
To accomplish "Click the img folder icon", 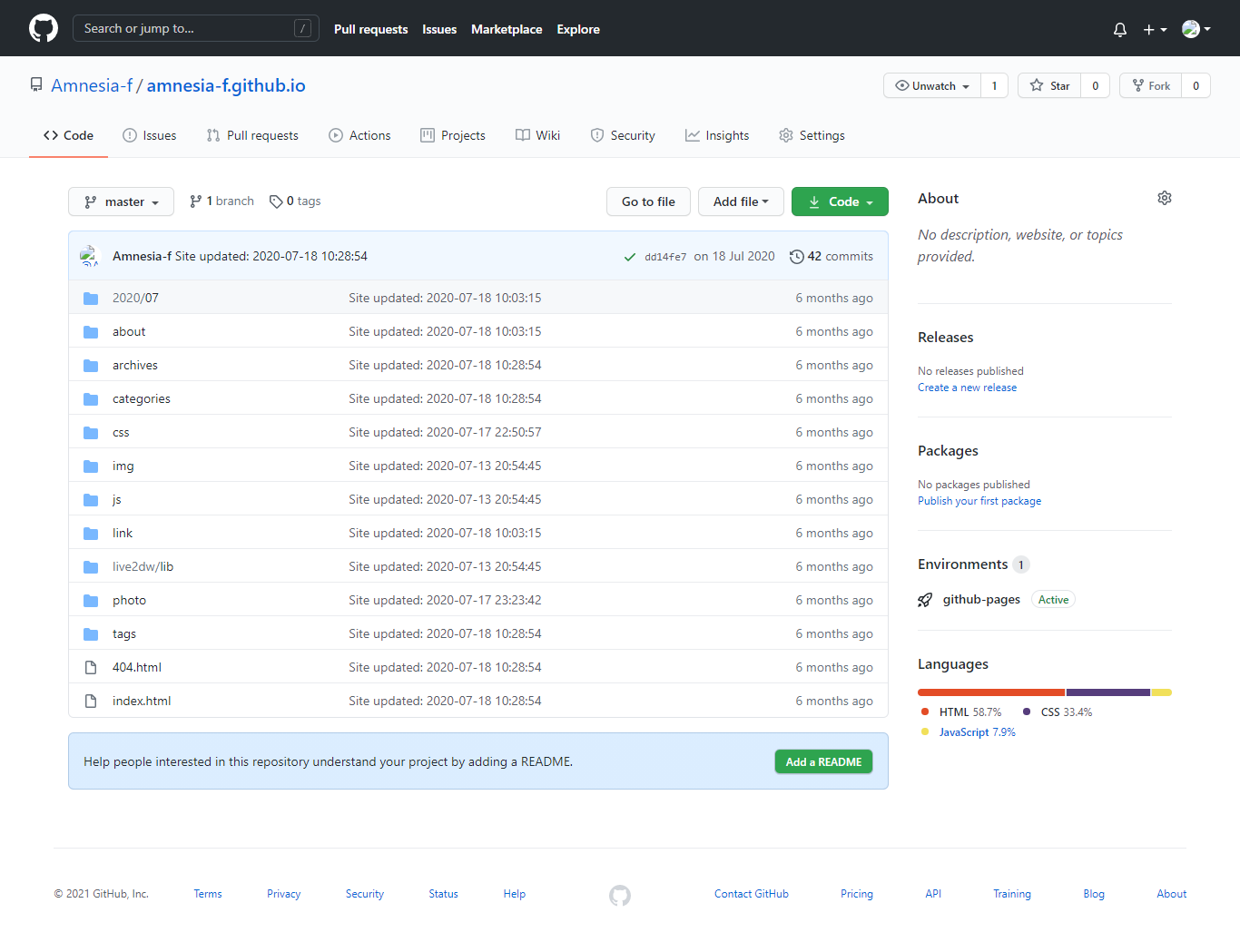I will pyautogui.click(x=91, y=466).
